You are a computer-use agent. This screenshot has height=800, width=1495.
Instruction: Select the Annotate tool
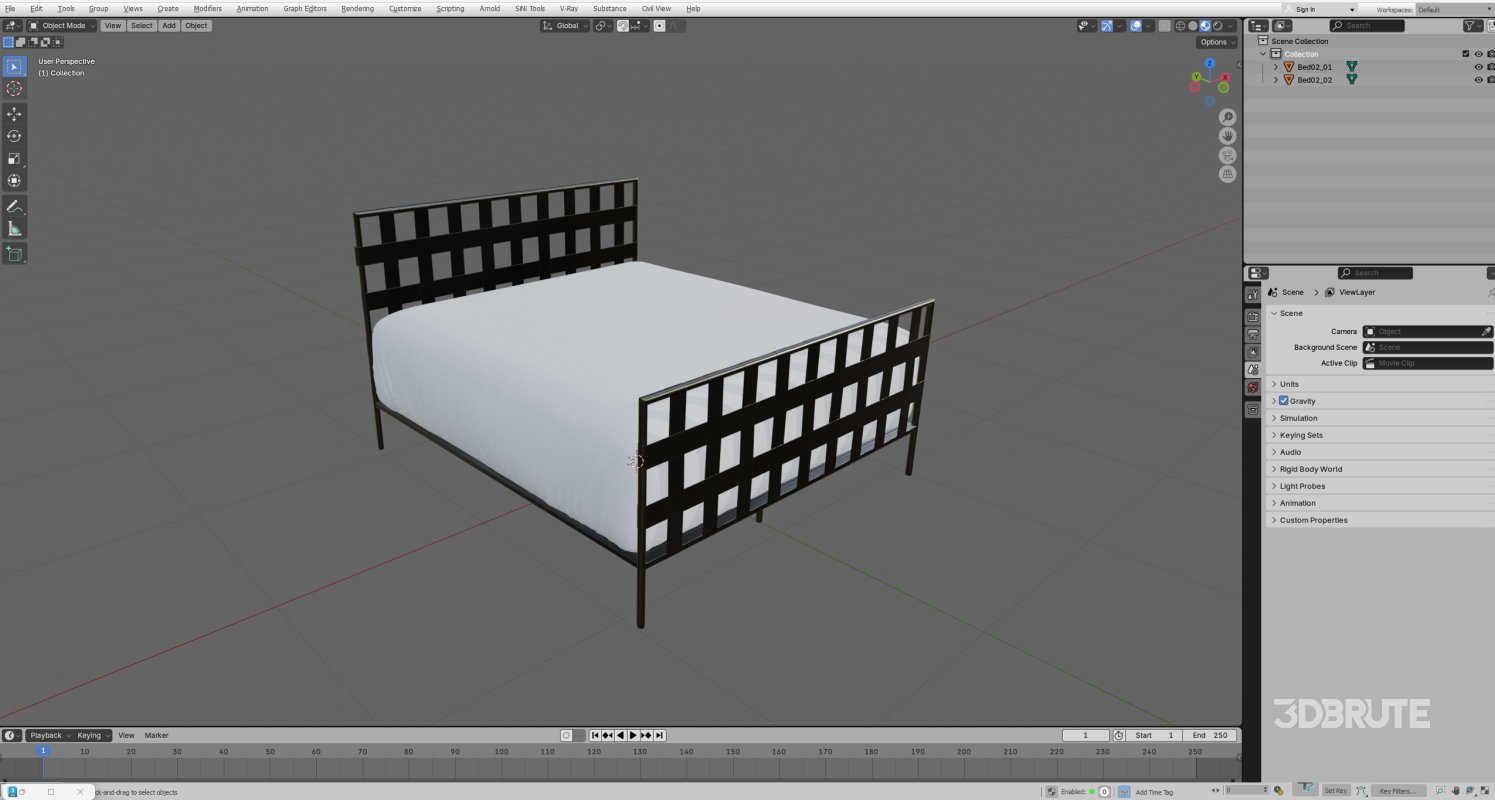(x=14, y=206)
